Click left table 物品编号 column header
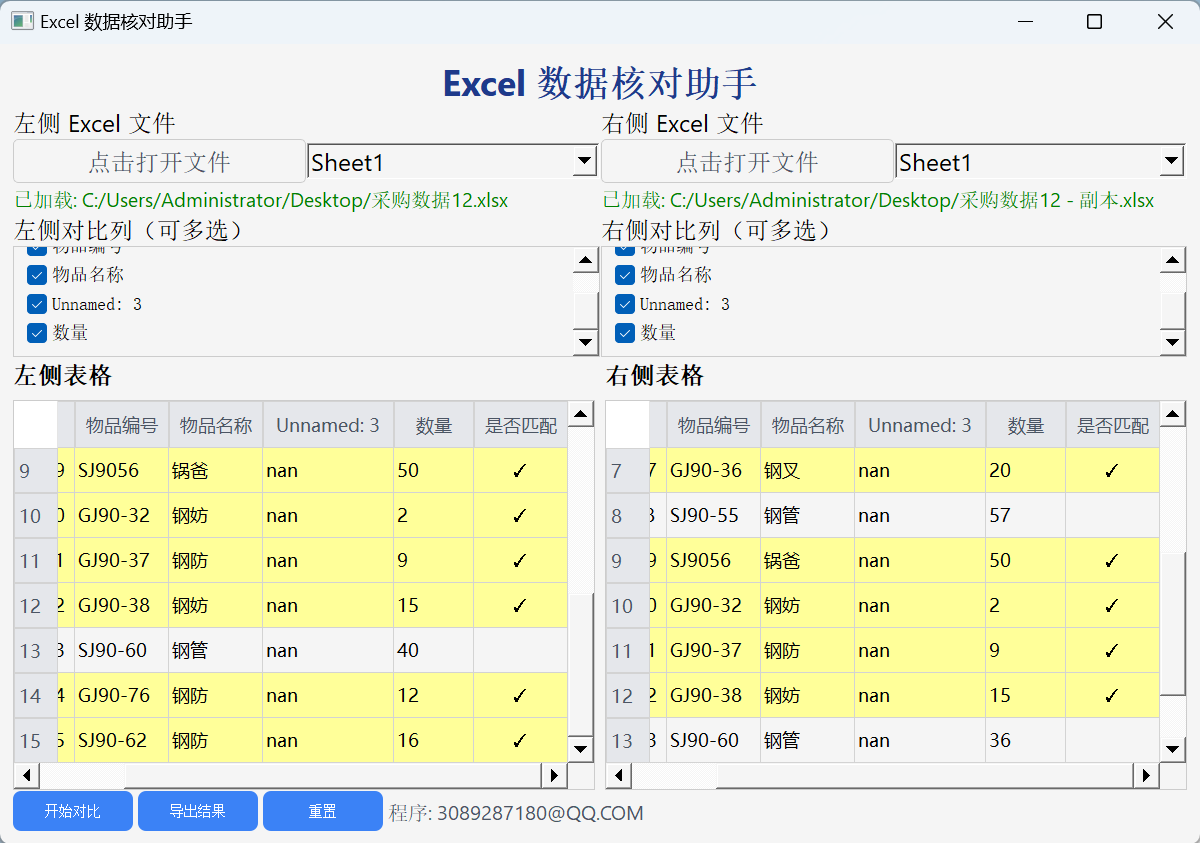The height and width of the screenshot is (843, 1200). point(121,425)
